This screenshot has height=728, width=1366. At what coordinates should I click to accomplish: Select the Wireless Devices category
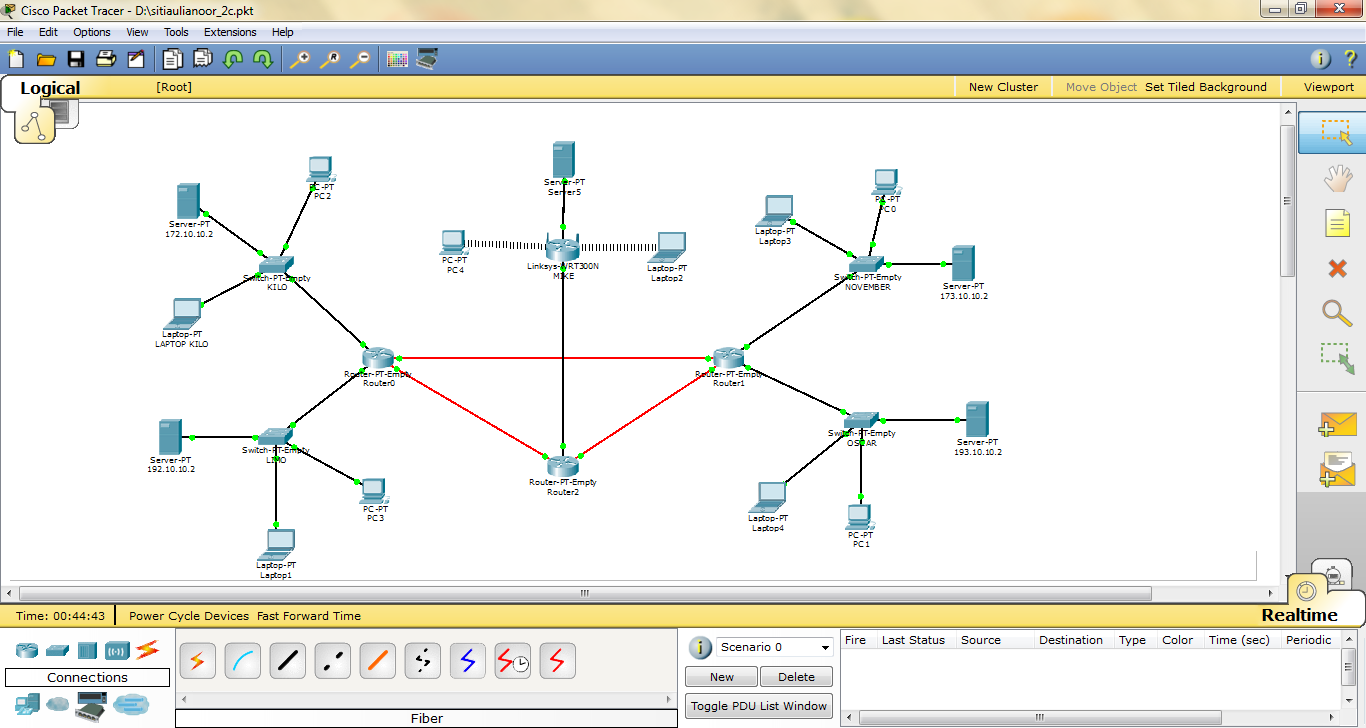117,651
